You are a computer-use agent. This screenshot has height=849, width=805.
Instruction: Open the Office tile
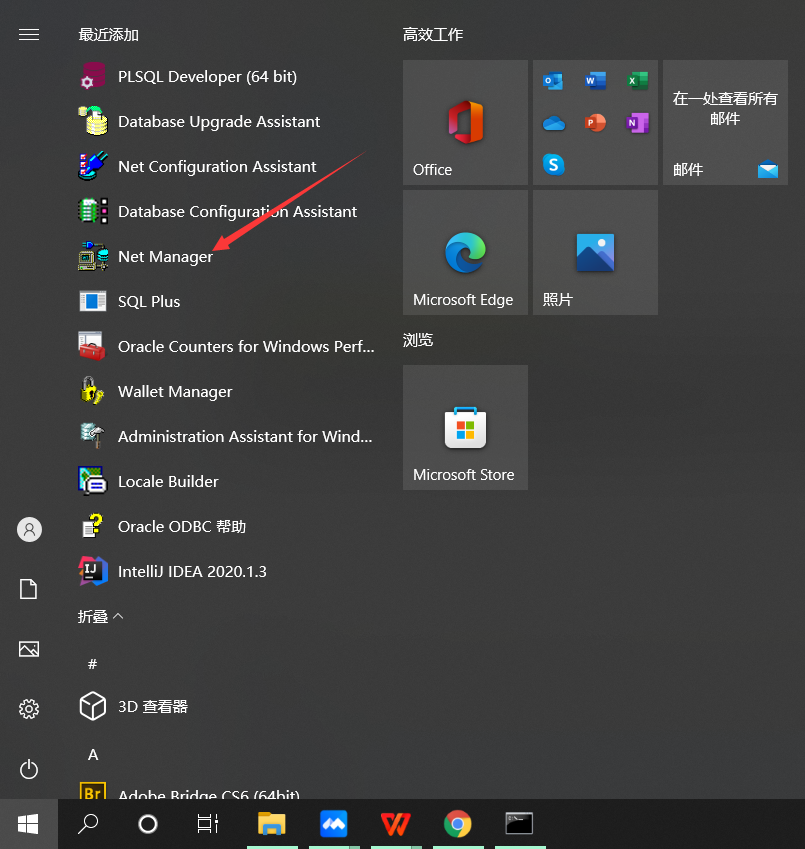point(465,122)
